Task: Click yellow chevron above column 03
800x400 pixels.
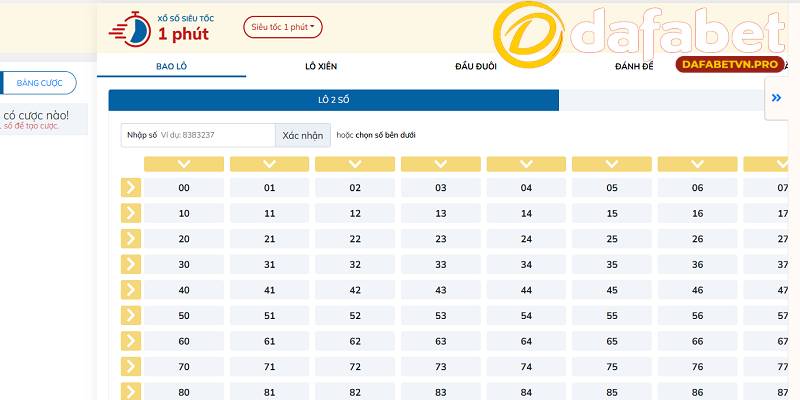Action: [x=440, y=164]
